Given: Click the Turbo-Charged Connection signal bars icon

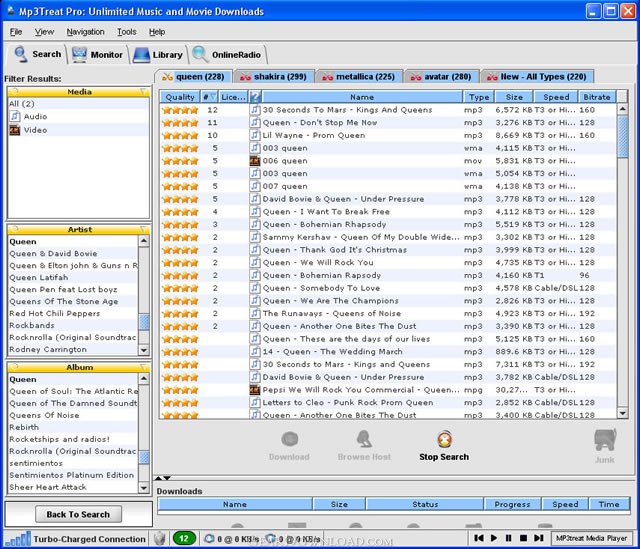Looking at the screenshot, I should [x=18, y=538].
